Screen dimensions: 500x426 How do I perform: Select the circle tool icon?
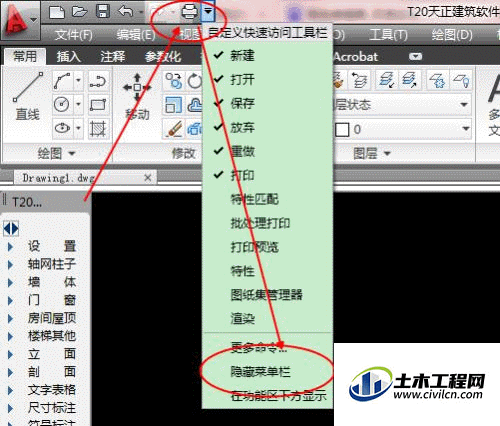pyautogui.click(x=62, y=105)
